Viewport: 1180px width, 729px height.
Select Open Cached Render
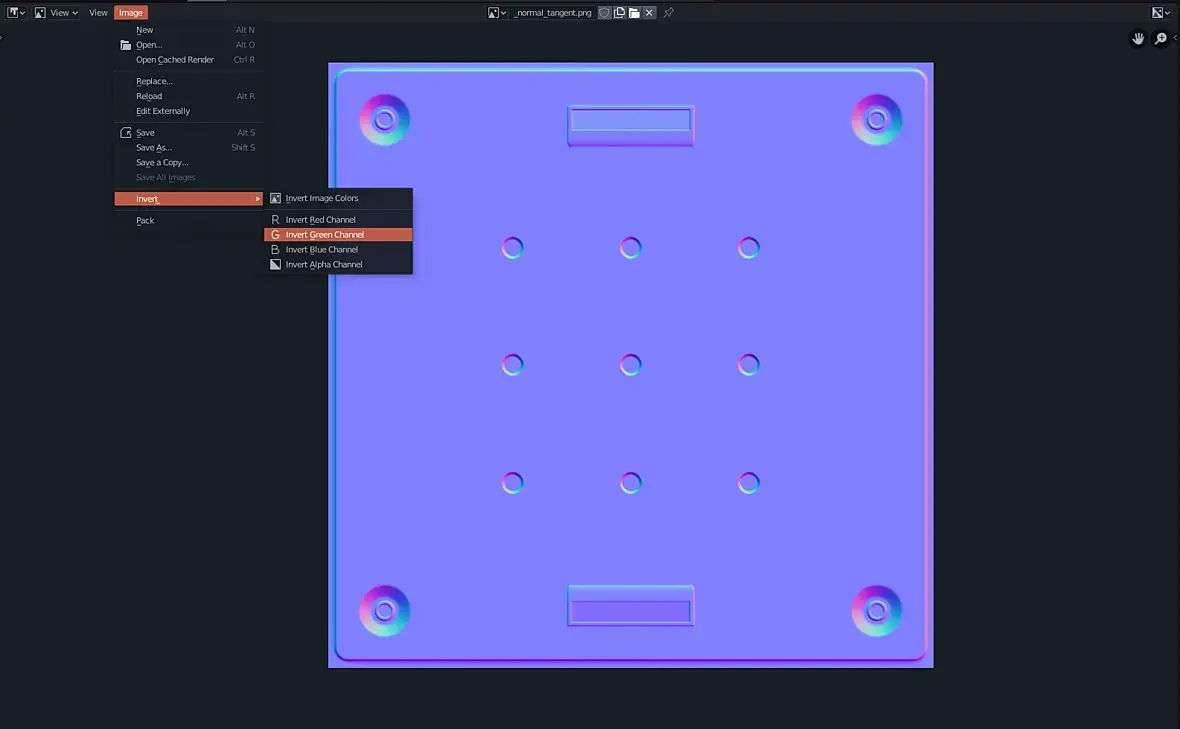pyautogui.click(x=188, y=60)
